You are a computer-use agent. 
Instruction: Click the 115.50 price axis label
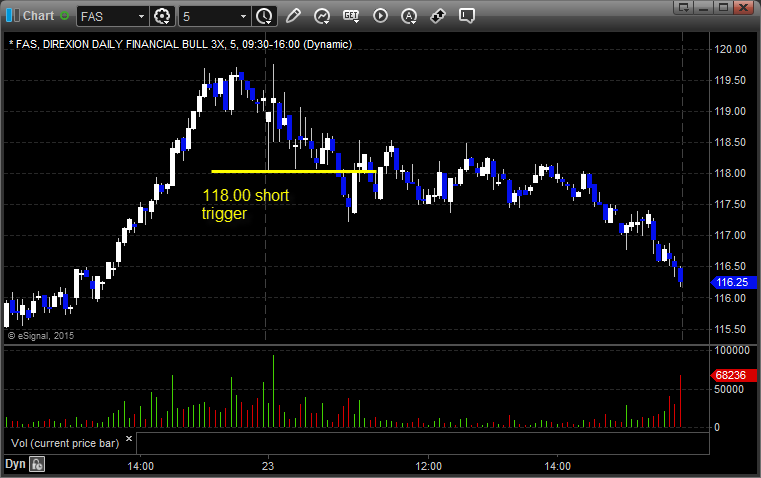730,329
